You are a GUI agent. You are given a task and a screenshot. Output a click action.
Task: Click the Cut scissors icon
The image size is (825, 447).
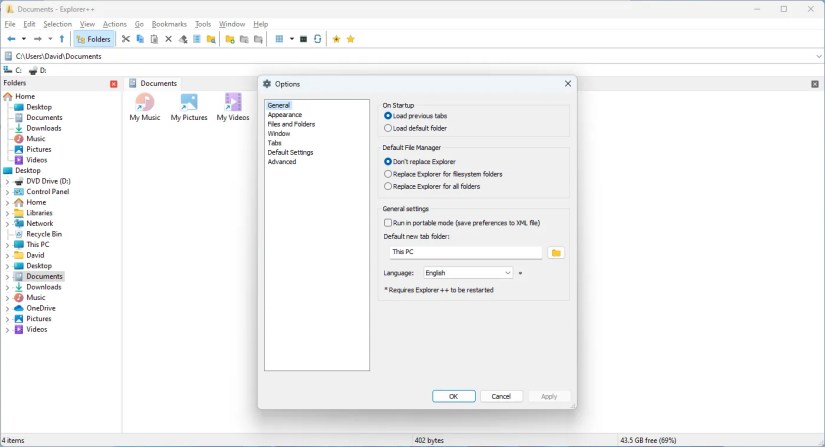(x=126, y=39)
